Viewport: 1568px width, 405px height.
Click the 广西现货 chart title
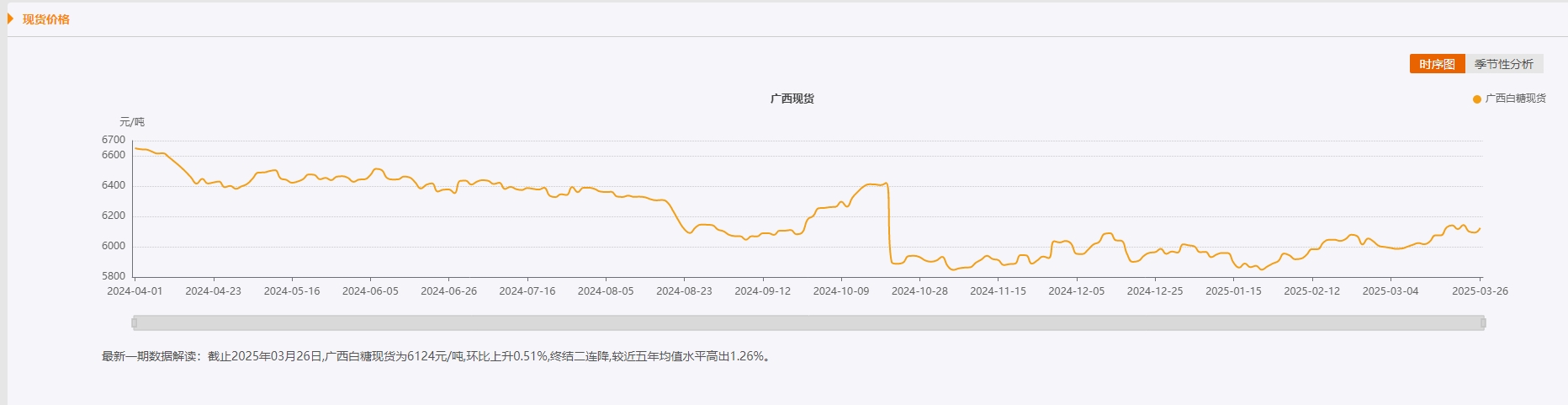pos(792,99)
